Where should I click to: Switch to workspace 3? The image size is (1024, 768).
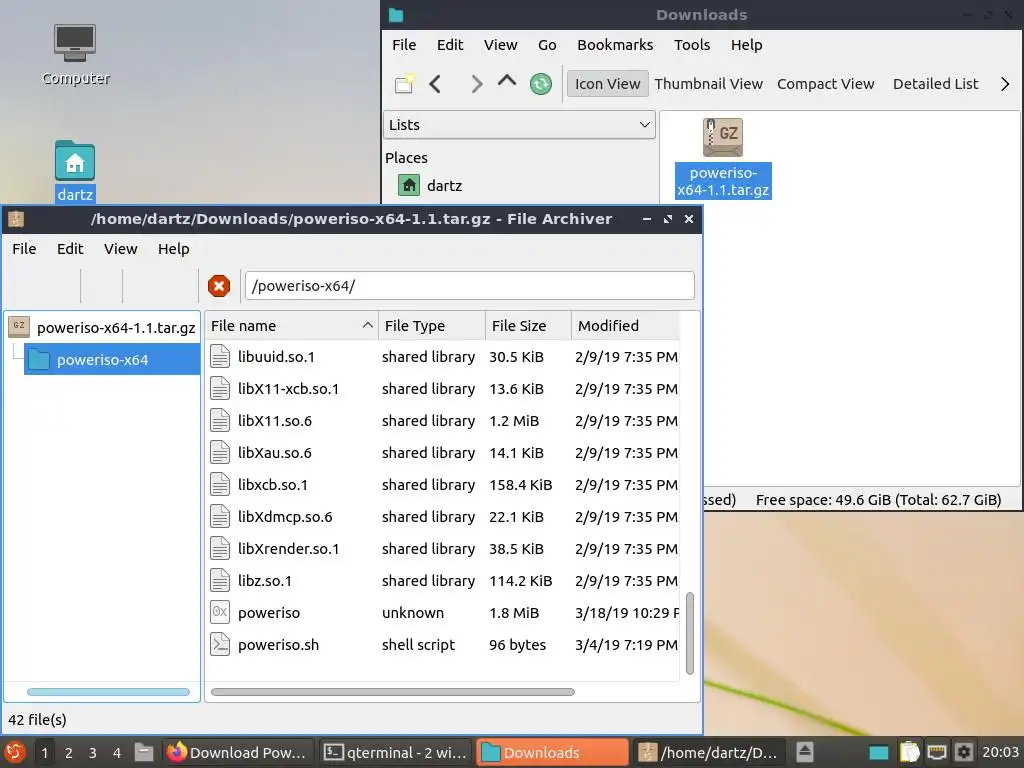point(93,753)
